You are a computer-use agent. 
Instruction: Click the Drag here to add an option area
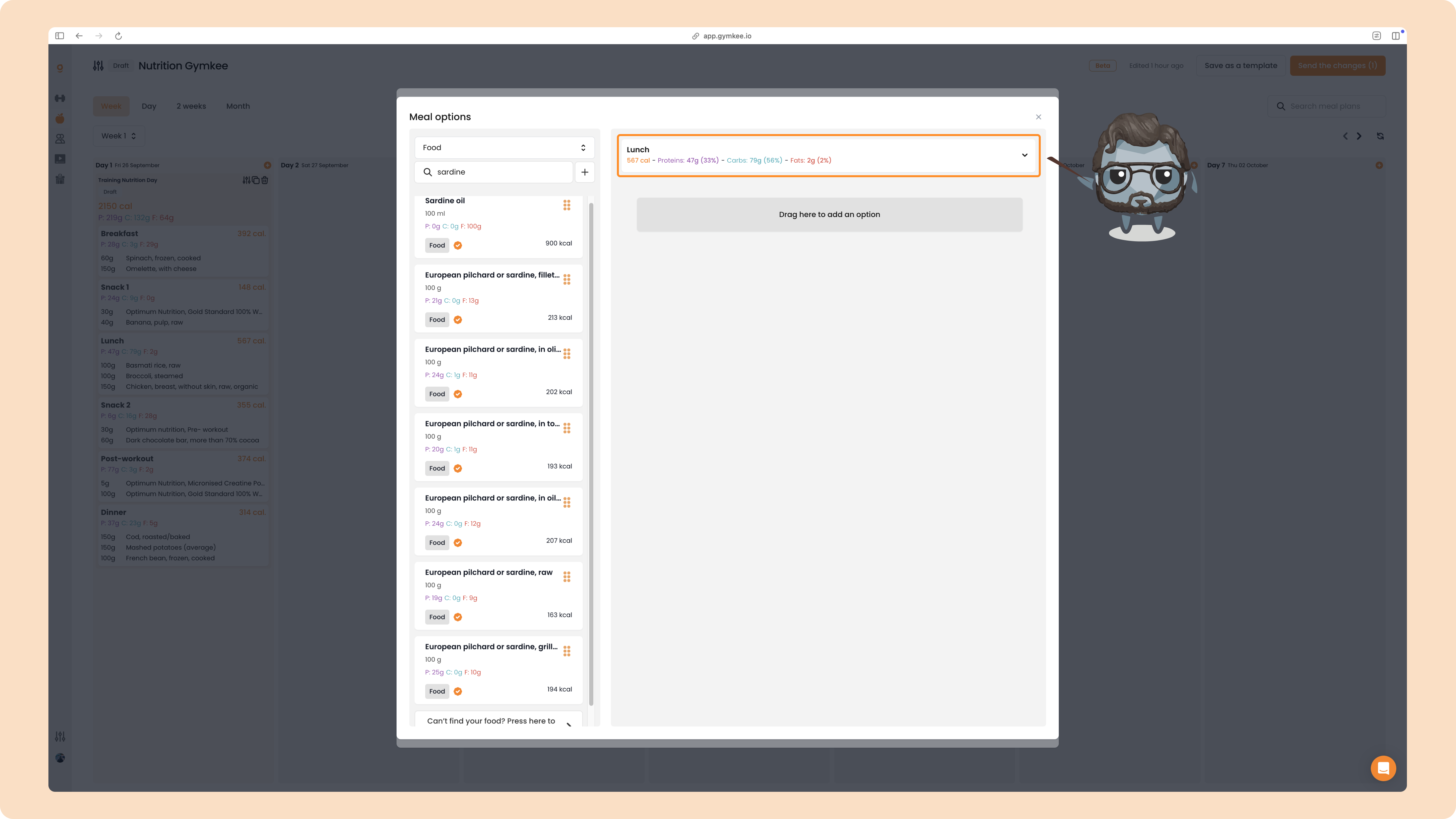(829, 214)
